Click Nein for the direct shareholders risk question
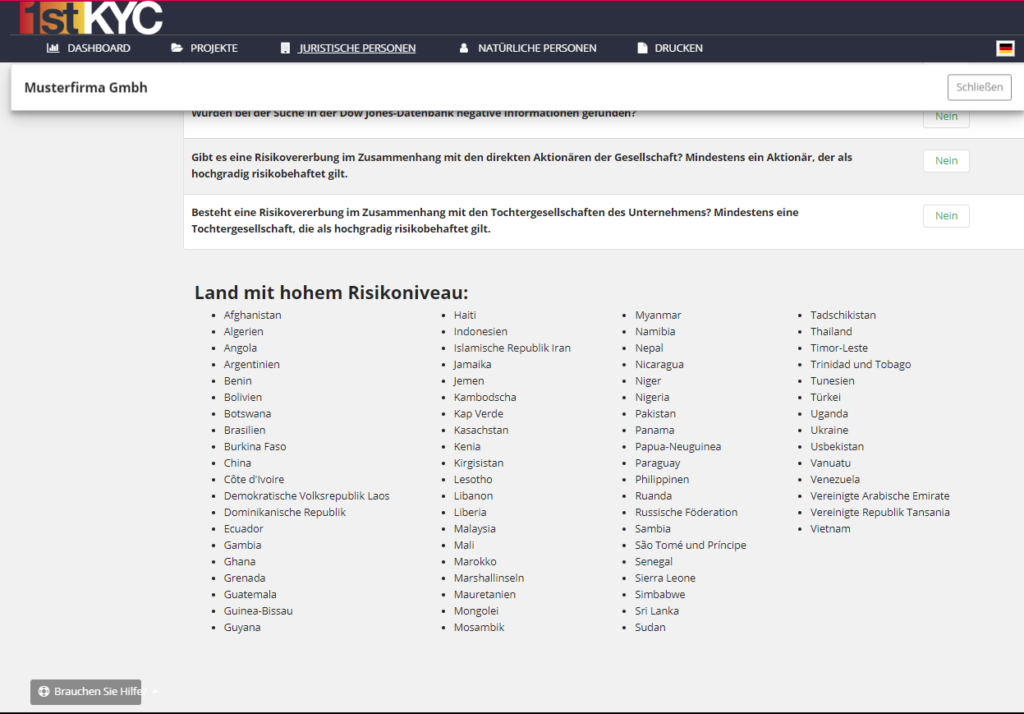 pyautogui.click(x=946, y=161)
